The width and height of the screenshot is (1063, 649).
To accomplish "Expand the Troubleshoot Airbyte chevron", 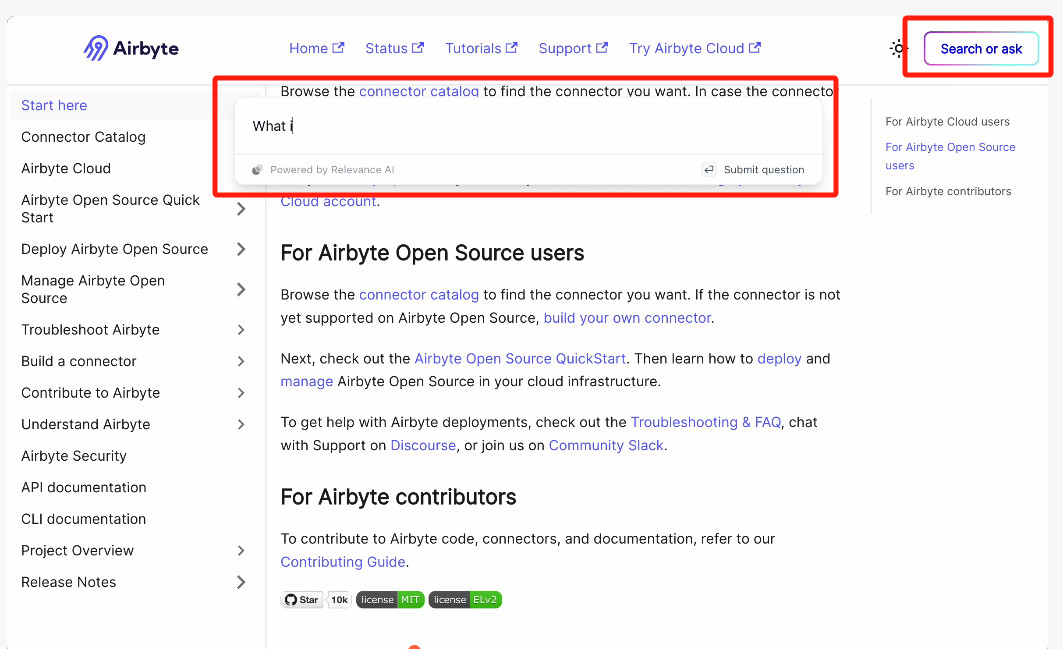I will click(241, 330).
